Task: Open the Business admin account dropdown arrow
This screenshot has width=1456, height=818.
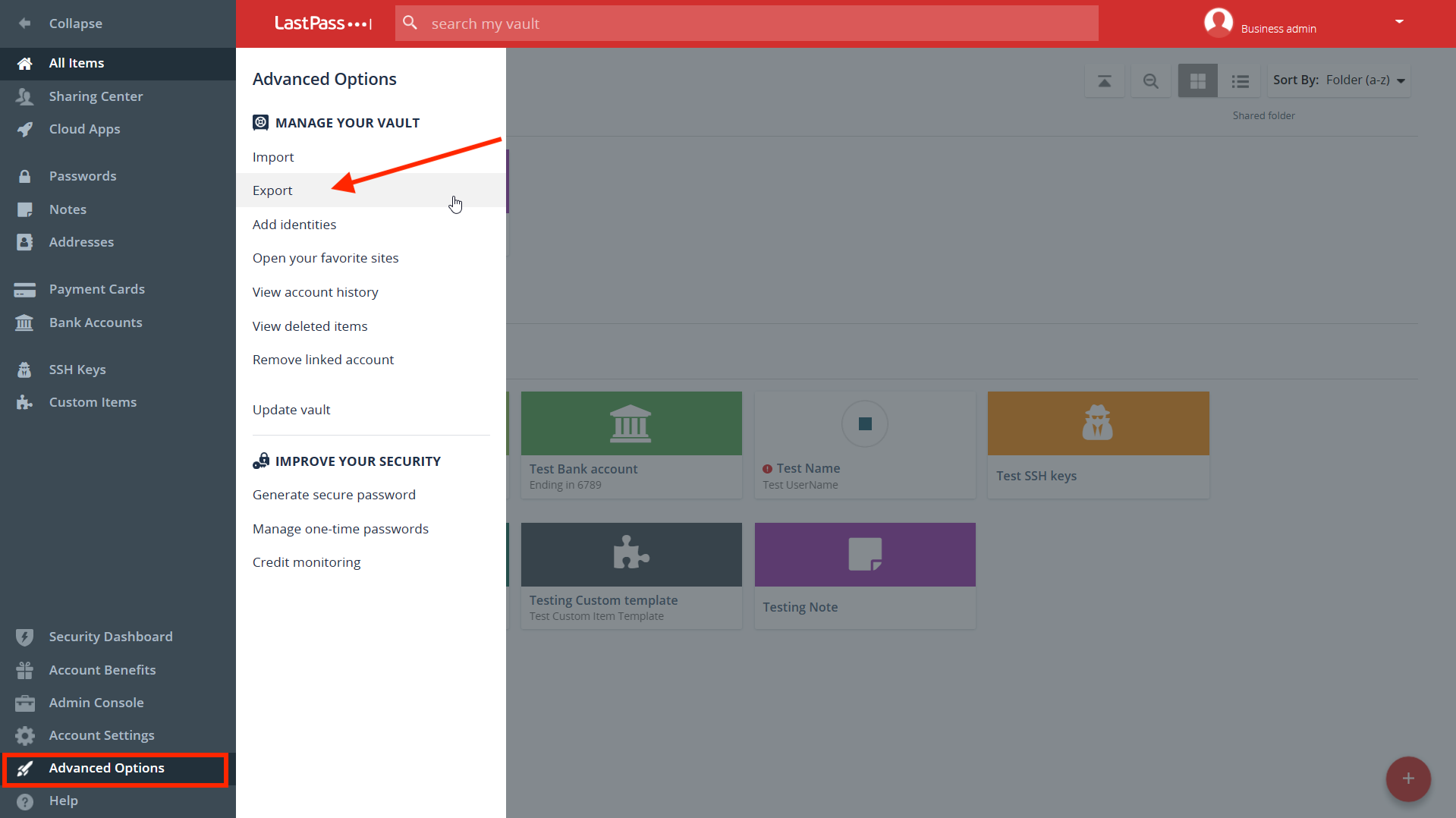Action: 1399,22
